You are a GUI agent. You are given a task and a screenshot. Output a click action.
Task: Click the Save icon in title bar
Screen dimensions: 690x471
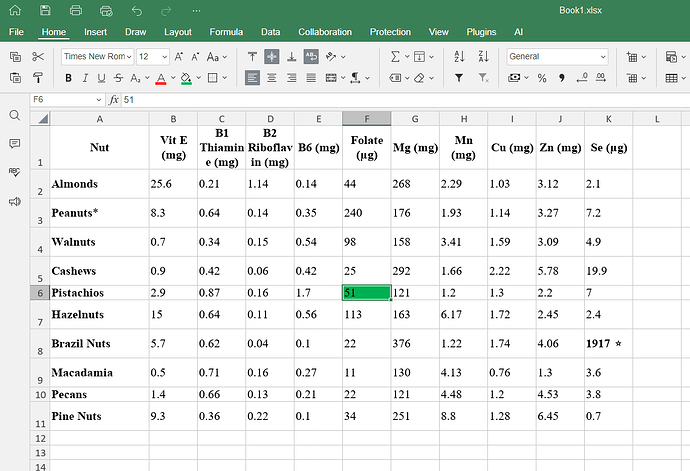coord(45,11)
